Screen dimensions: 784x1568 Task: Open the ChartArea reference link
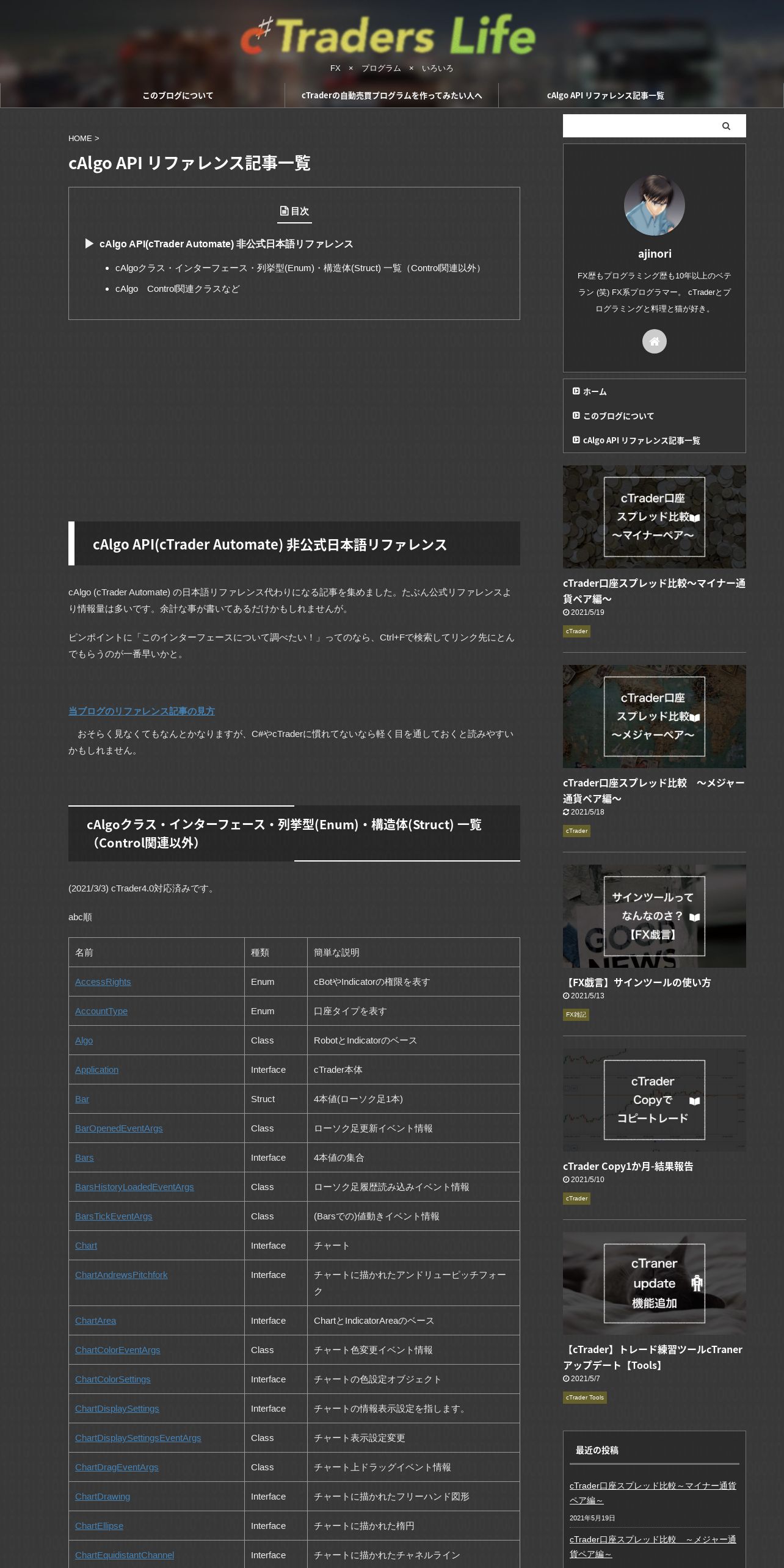click(96, 1321)
